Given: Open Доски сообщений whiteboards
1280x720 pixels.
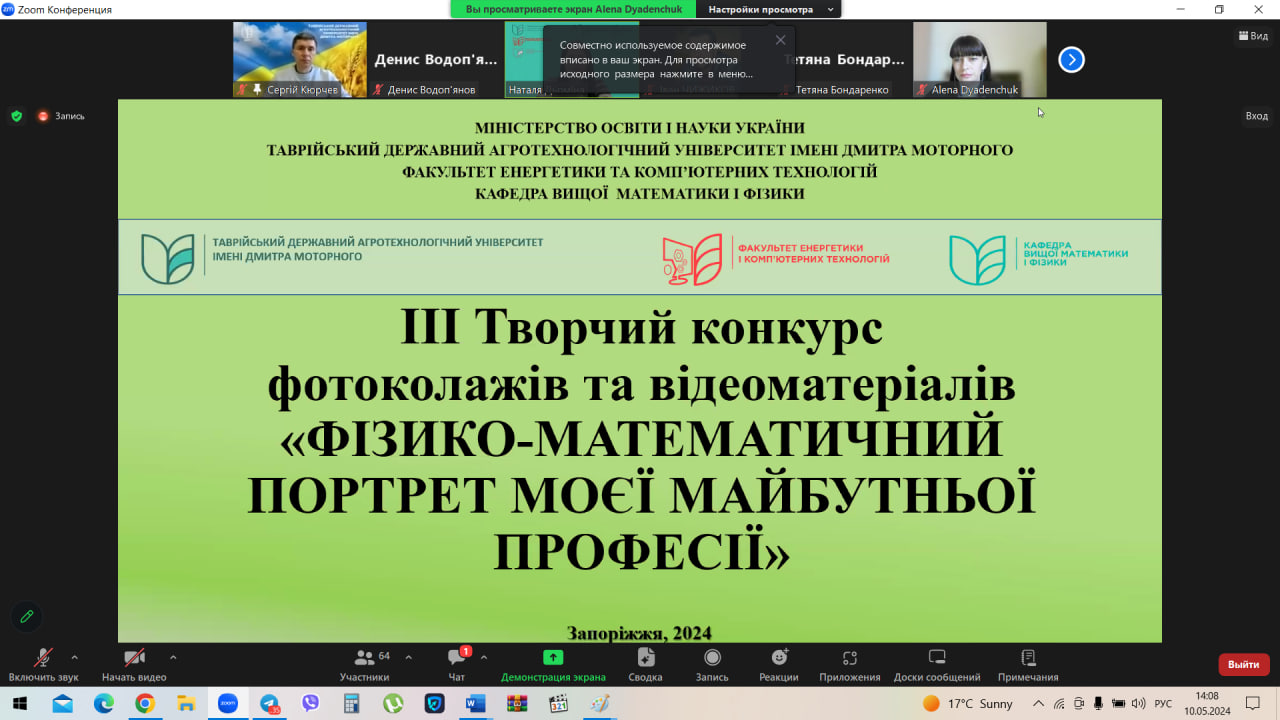Looking at the screenshot, I should pos(937,665).
